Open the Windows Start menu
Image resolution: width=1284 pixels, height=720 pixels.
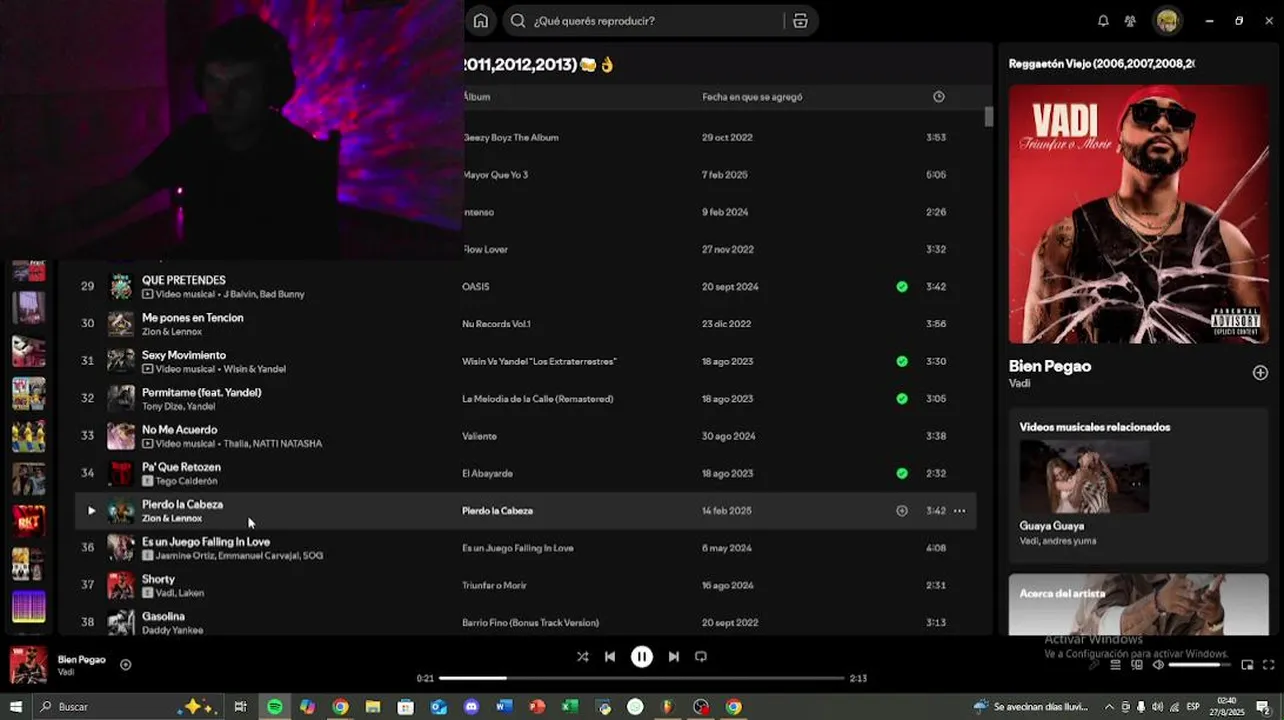click(16, 707)
